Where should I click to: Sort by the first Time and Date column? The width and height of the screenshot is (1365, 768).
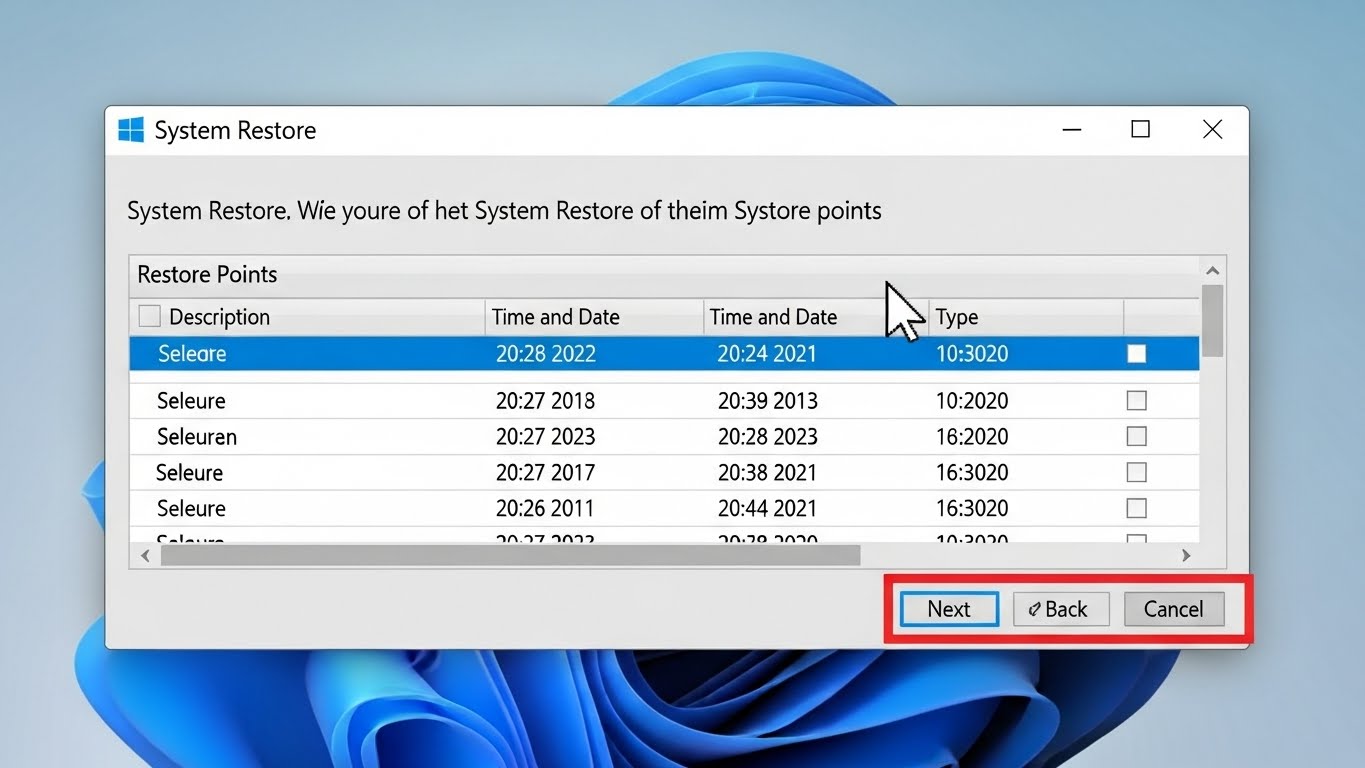coord(555,317)
